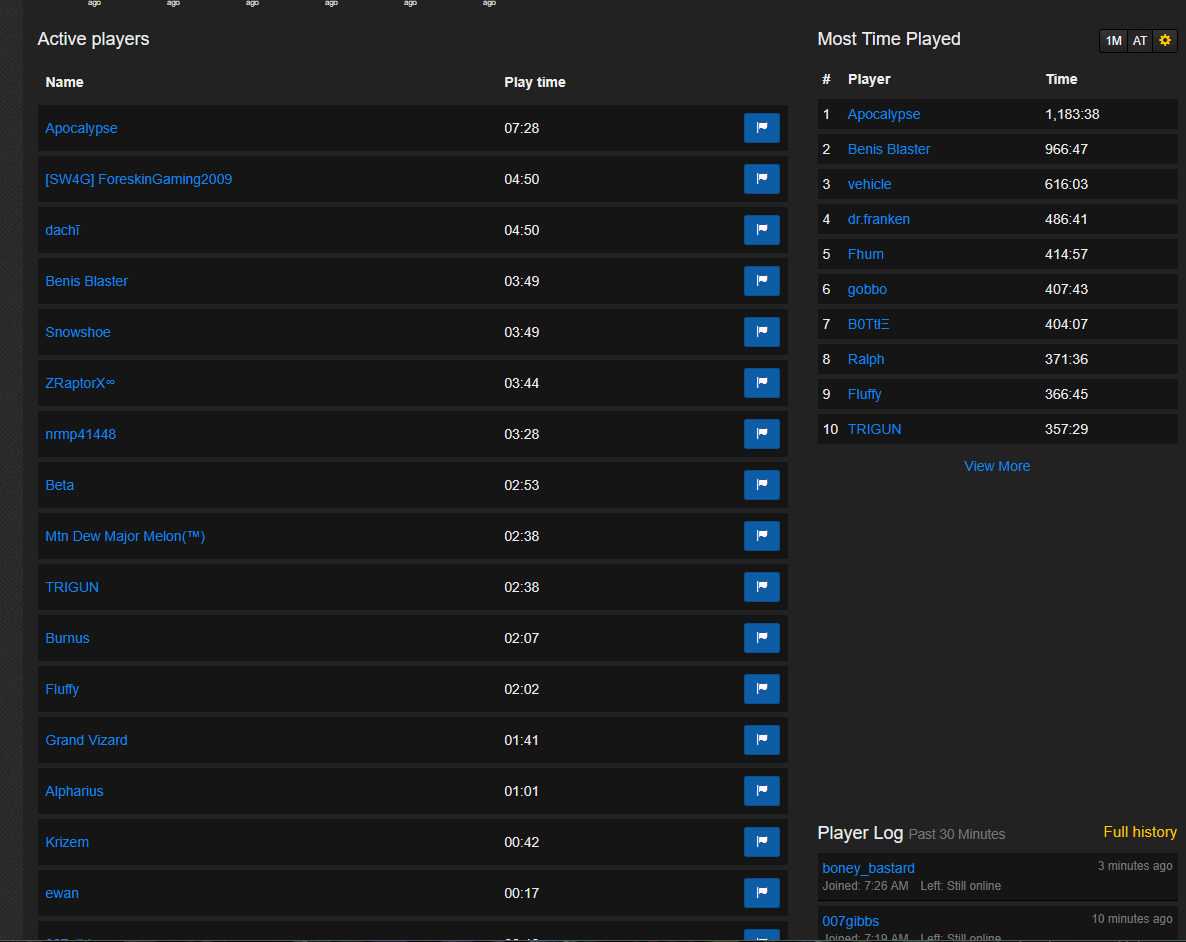1186x942 pixels.
Task: Click the Player column header in leaderboard
Action: [x=869, y=79]
